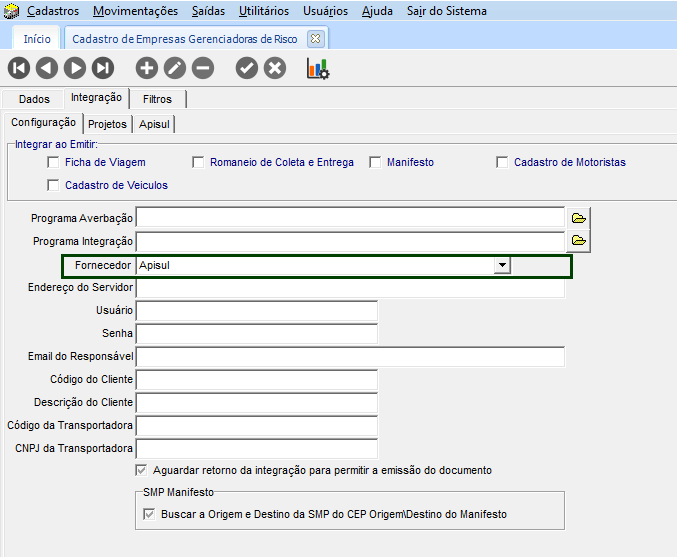Cancel changes with the X icon

coord(275,68)
